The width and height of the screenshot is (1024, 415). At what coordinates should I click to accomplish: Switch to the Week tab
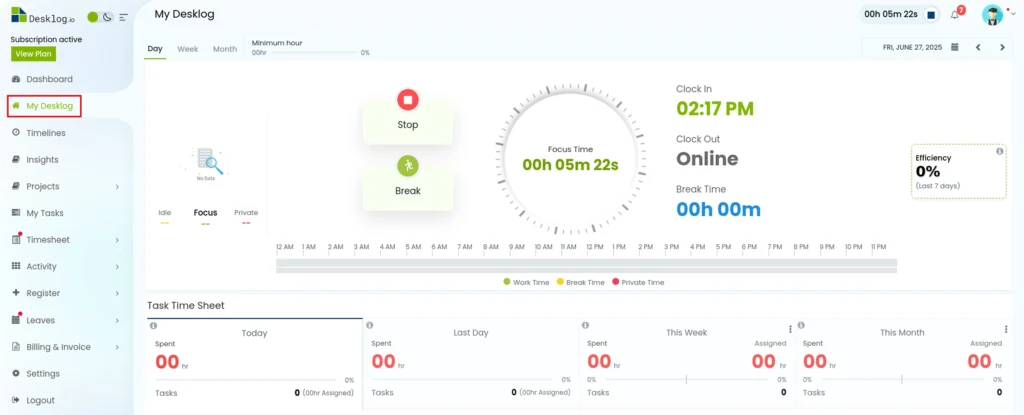pyautogui.click(x=187, y=49)
